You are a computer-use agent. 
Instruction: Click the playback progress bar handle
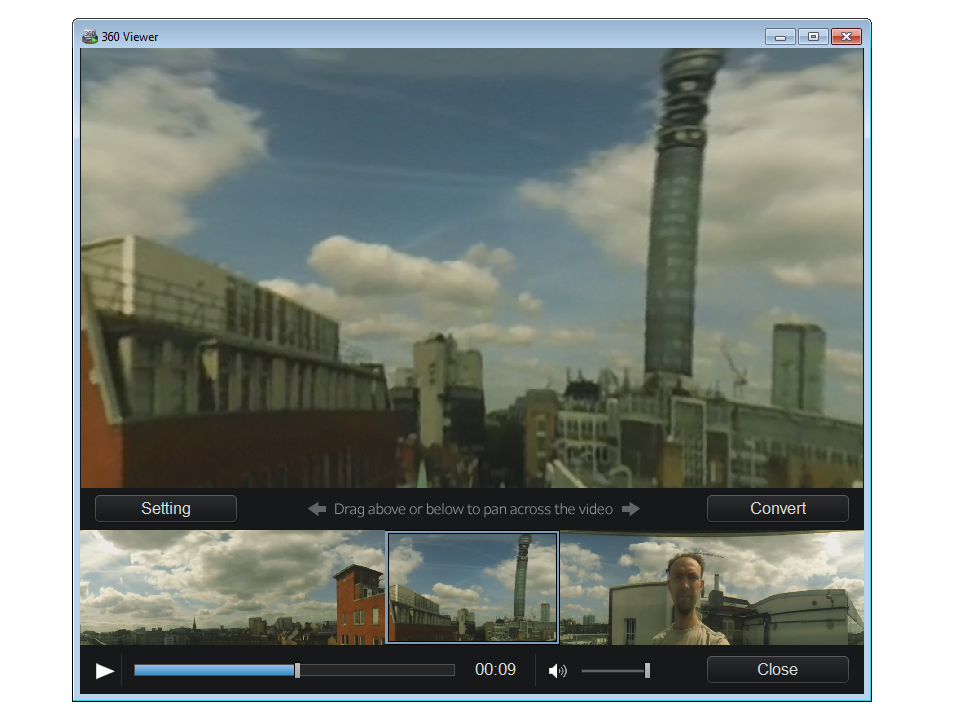click(298, 670)
